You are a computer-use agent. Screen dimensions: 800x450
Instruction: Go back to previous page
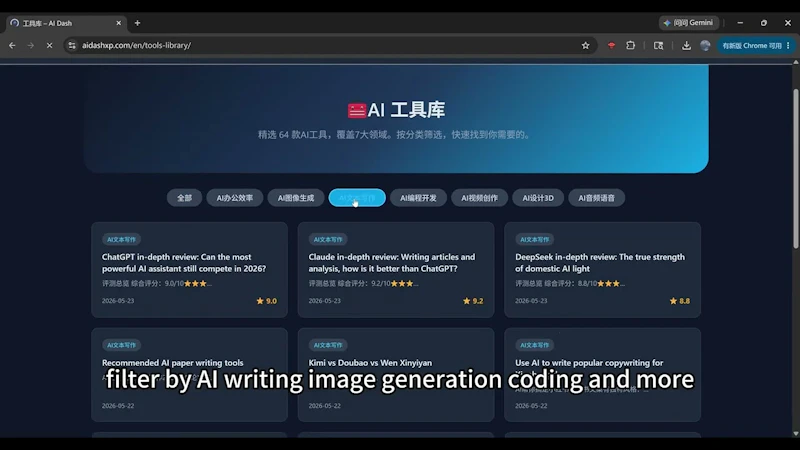(12, 45)
